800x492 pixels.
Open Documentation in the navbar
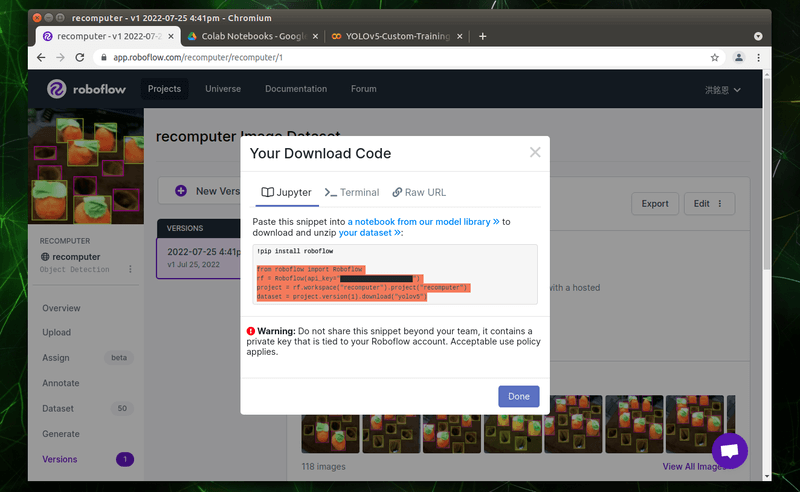296,89
